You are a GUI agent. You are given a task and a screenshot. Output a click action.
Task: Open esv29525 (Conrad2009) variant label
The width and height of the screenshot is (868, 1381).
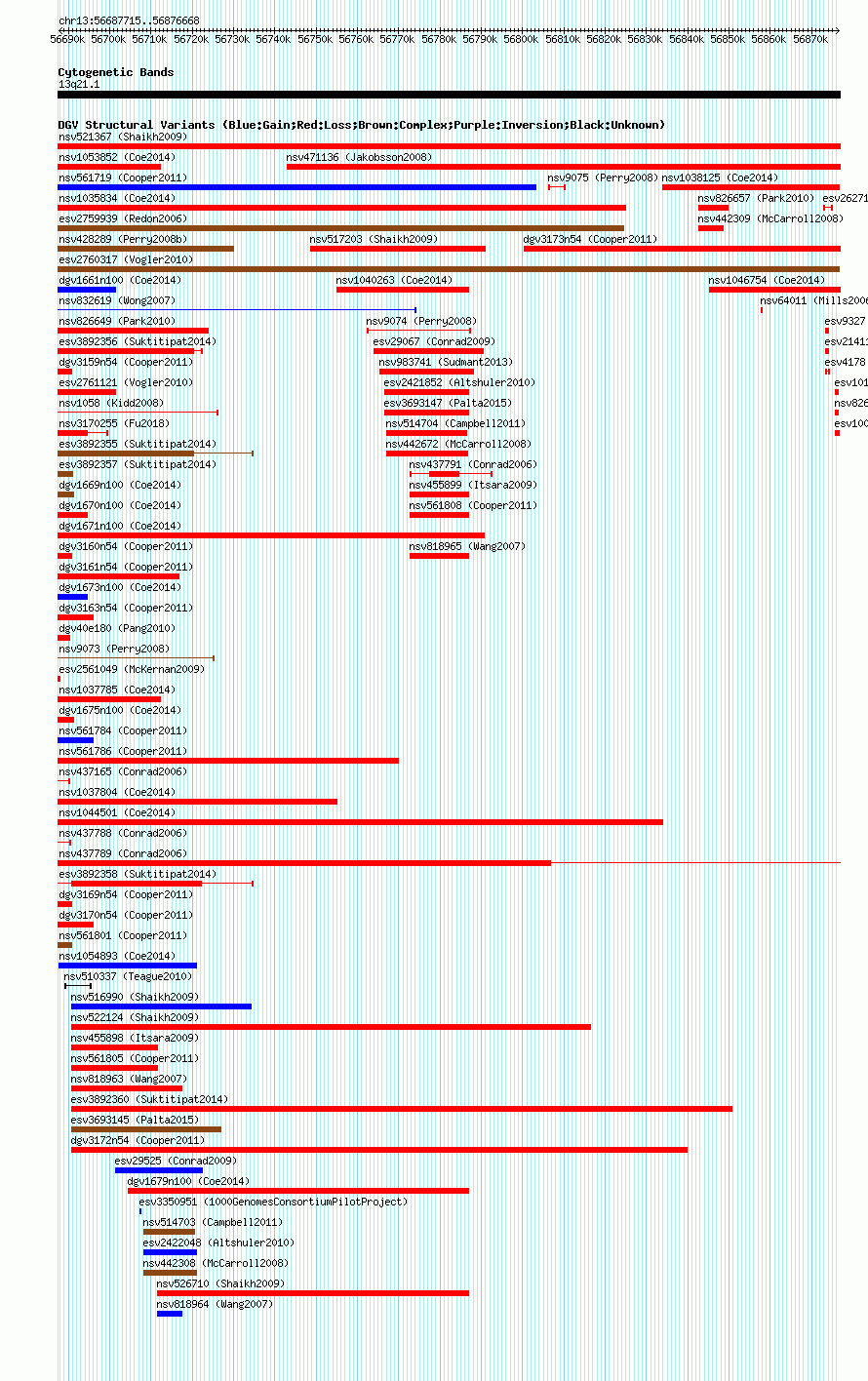tap(176, 1161)
